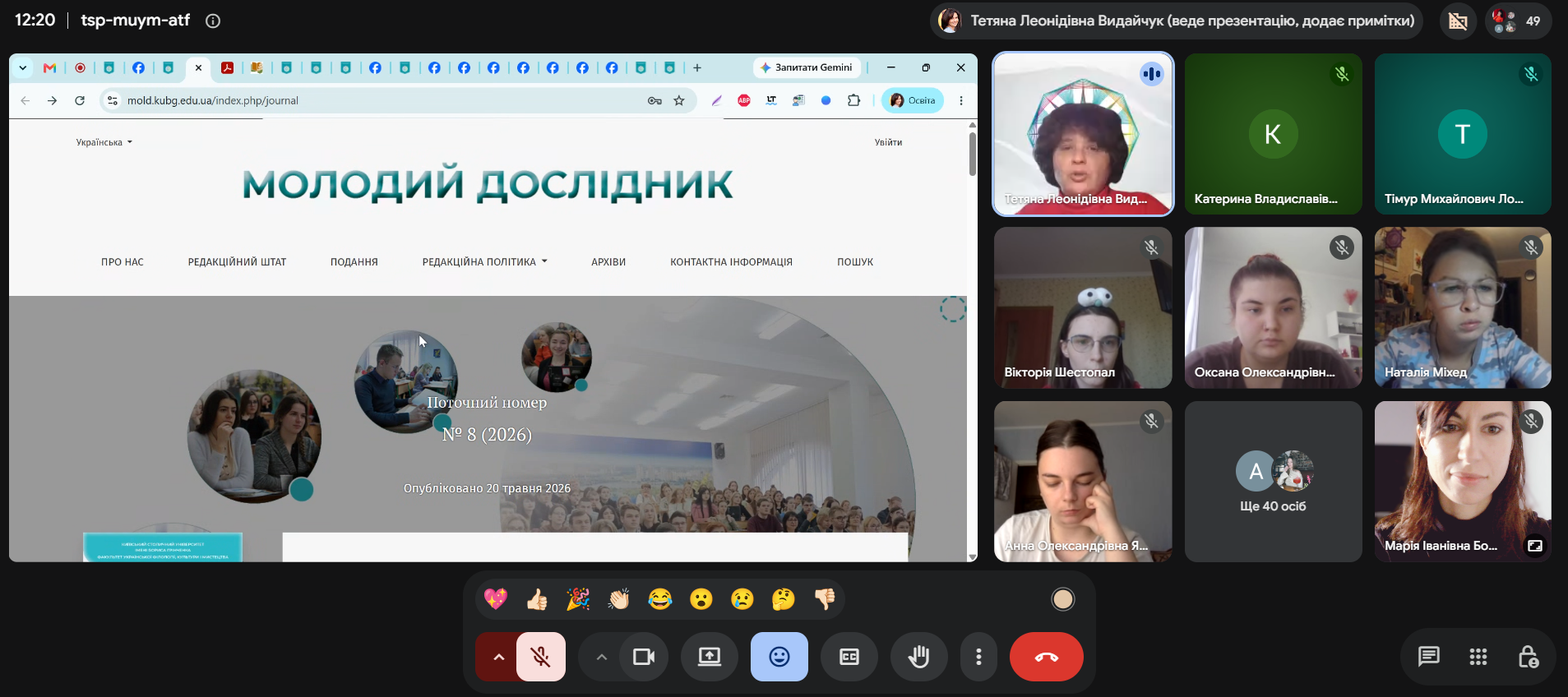The image size is (1568, 697).
Task: Open the Activities grid icon
Action: 1478,657
